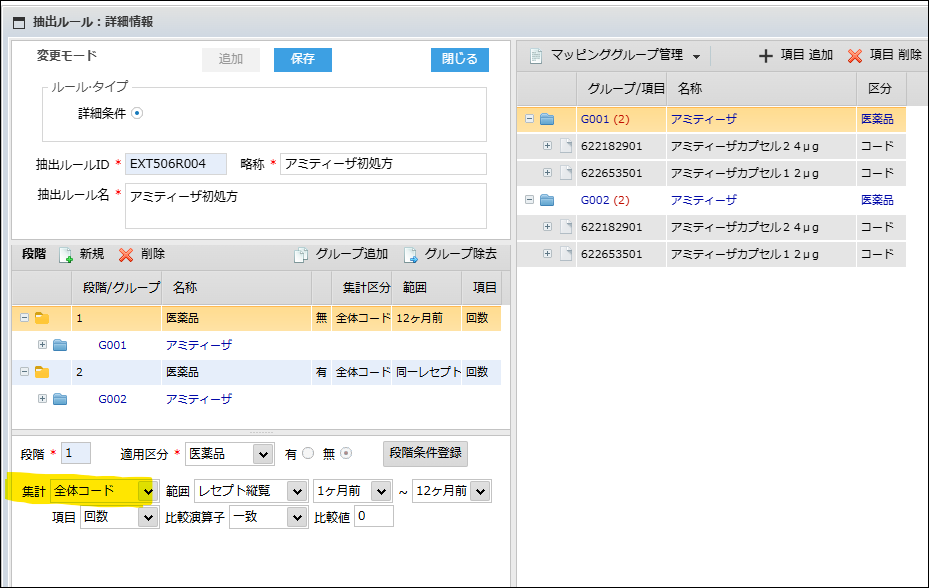Expand 622182901 item under G001 (2)

pyautogui.click(x=547, y=145)
